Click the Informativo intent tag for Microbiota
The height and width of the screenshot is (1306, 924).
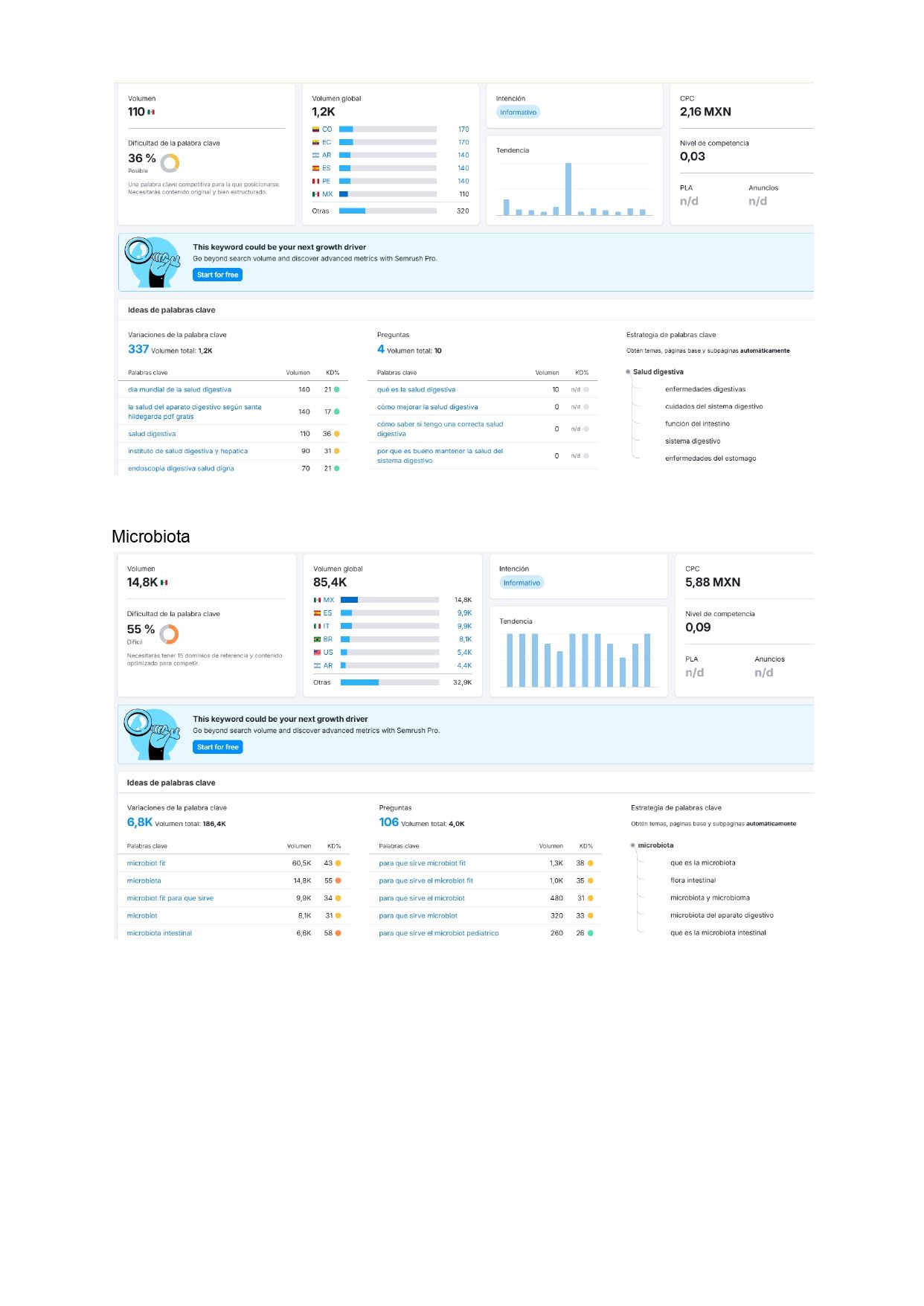pos(522,583)
